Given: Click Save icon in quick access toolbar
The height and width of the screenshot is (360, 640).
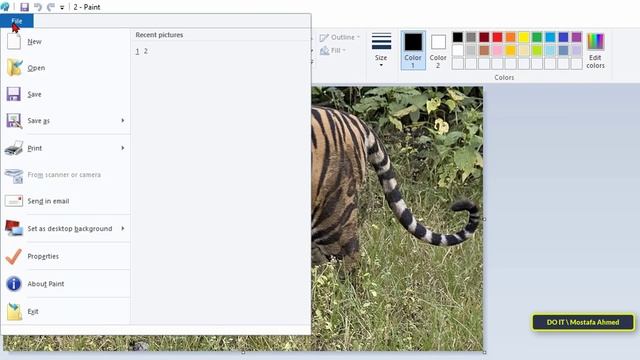Looking at the screenshot, I should (24, 7).
